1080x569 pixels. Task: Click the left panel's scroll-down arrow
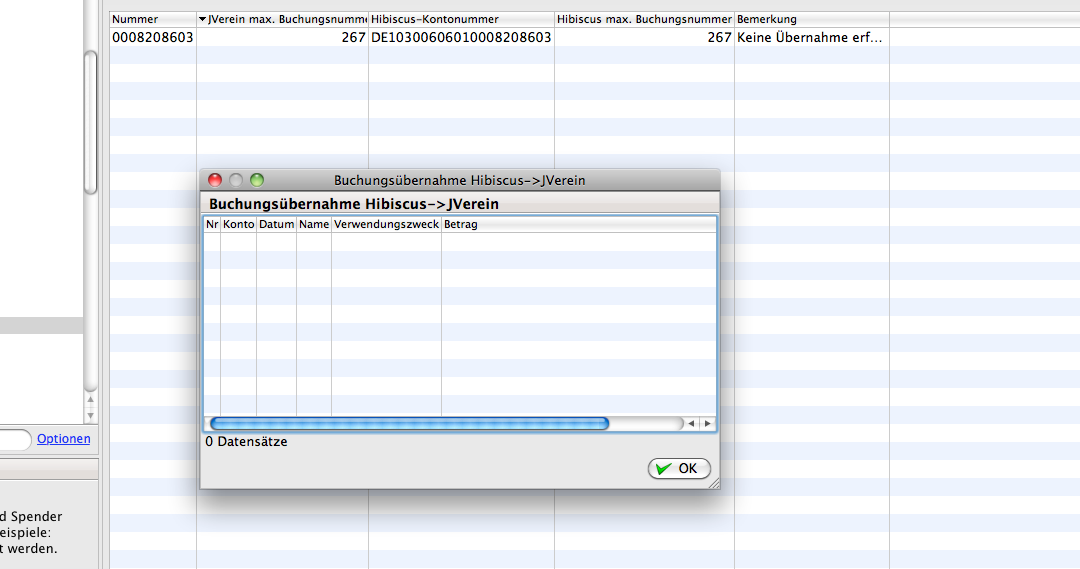[x=90, y=414]
